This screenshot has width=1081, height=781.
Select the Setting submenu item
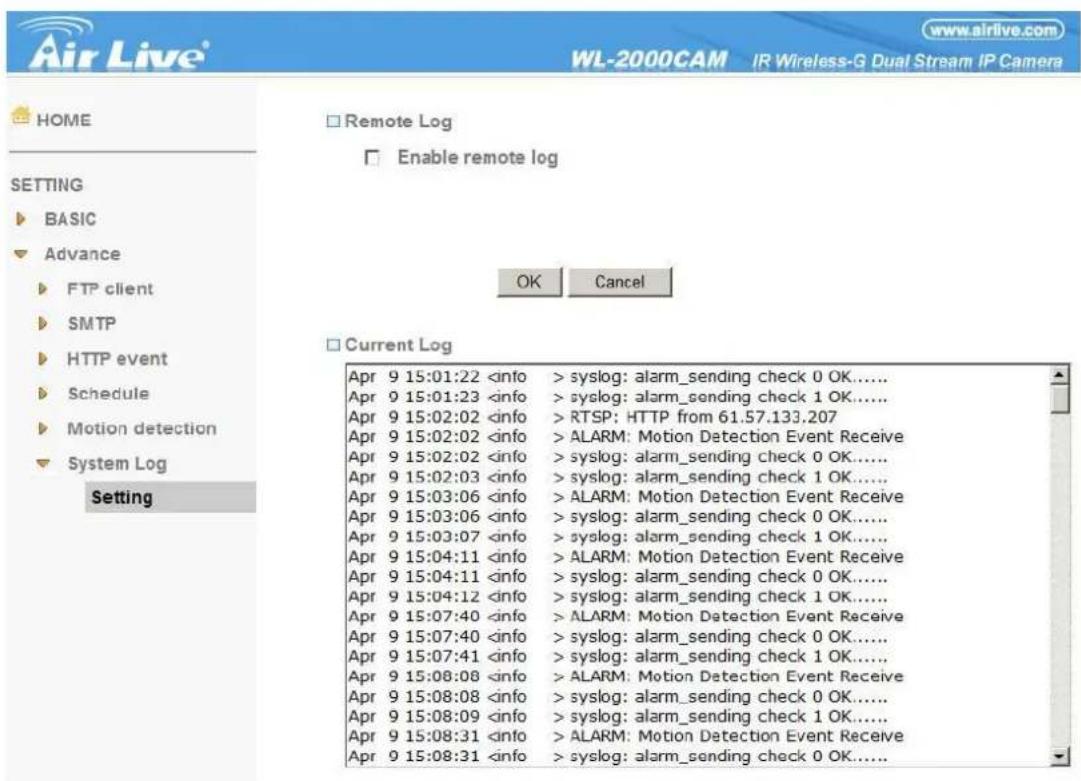[170, 497]
